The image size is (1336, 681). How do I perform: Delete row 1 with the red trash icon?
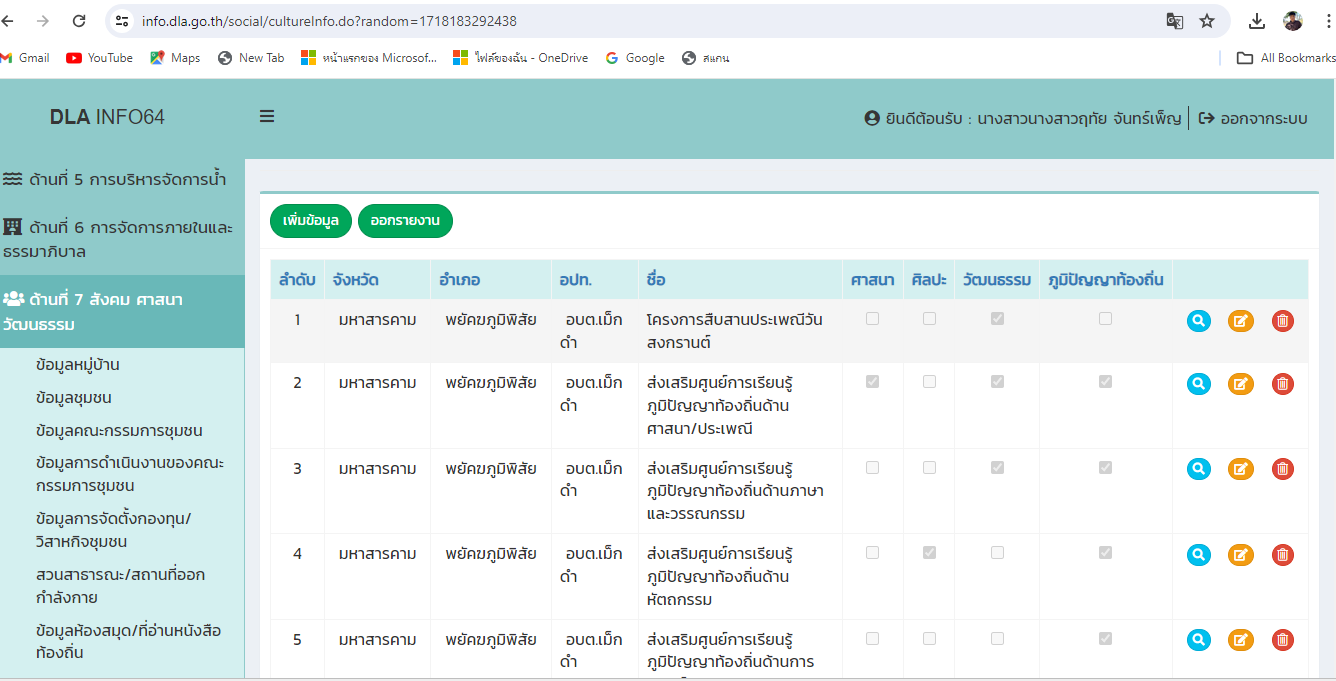[x=1283, y=321]
